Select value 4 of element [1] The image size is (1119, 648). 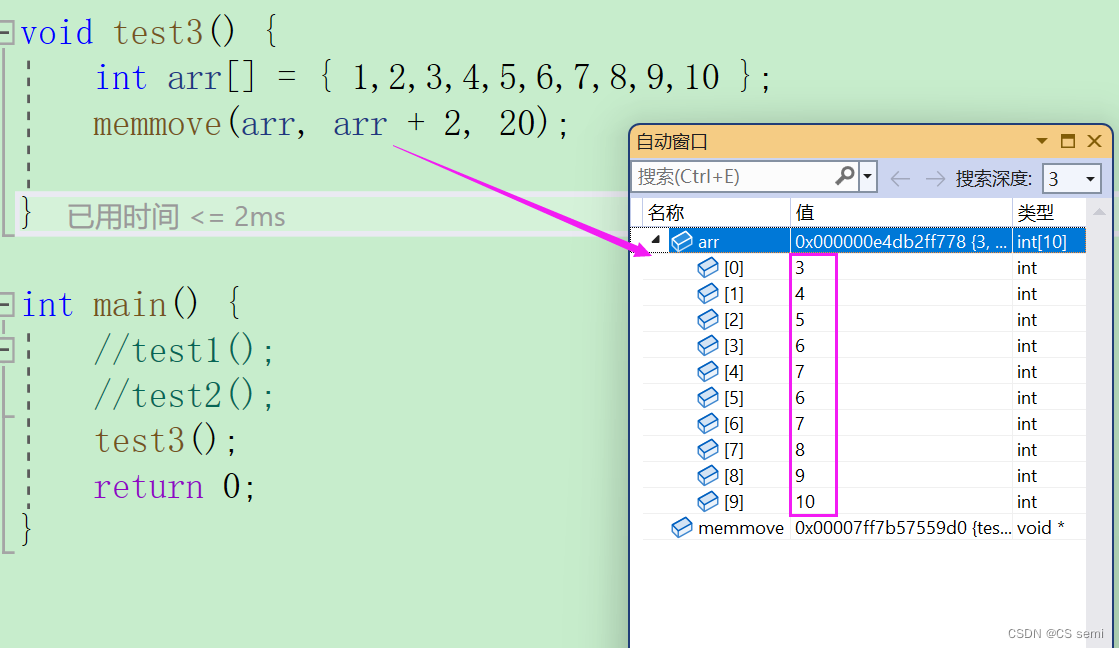click(800, 293)
